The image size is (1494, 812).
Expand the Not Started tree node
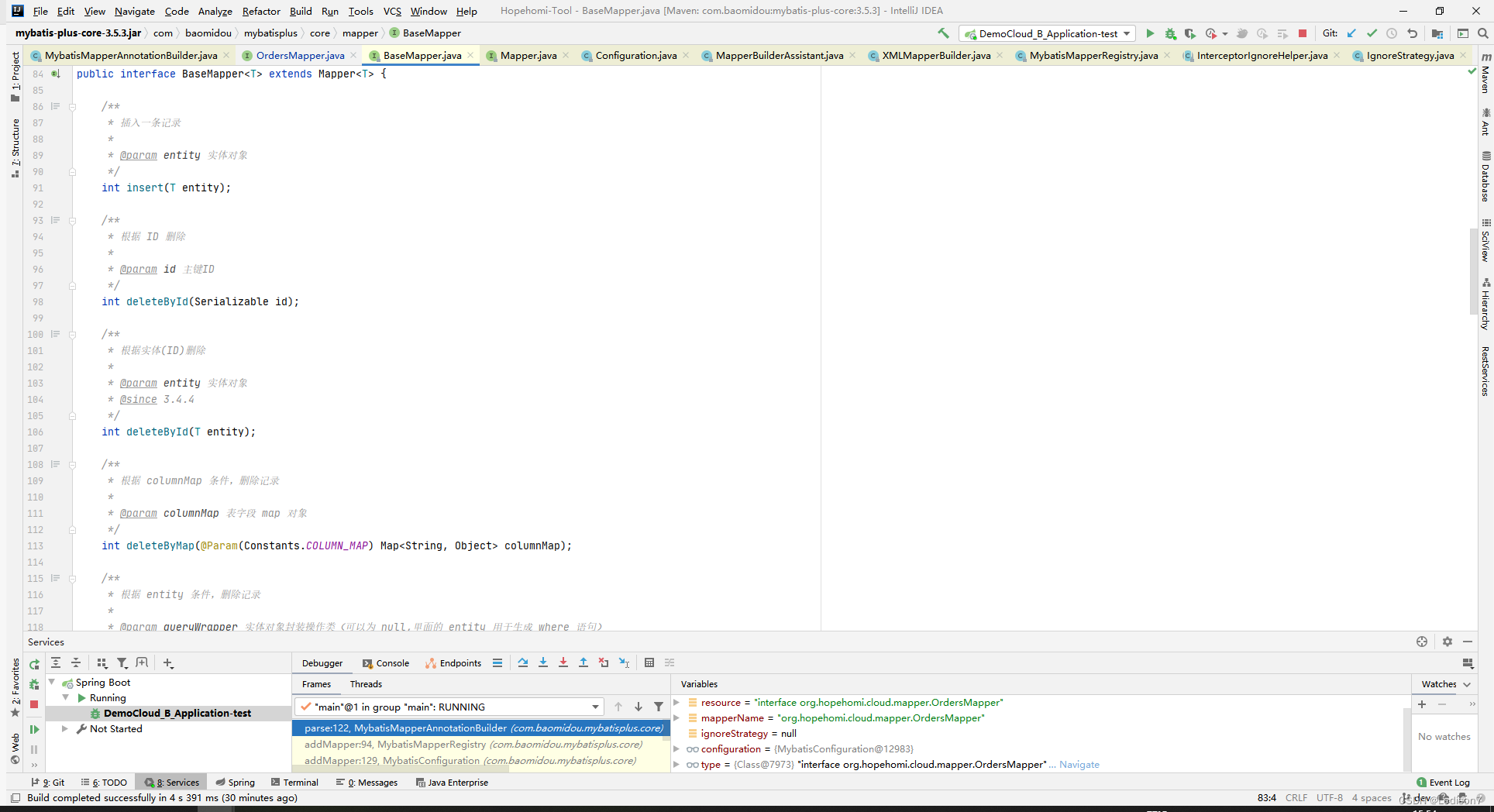[x=66, y=729]
